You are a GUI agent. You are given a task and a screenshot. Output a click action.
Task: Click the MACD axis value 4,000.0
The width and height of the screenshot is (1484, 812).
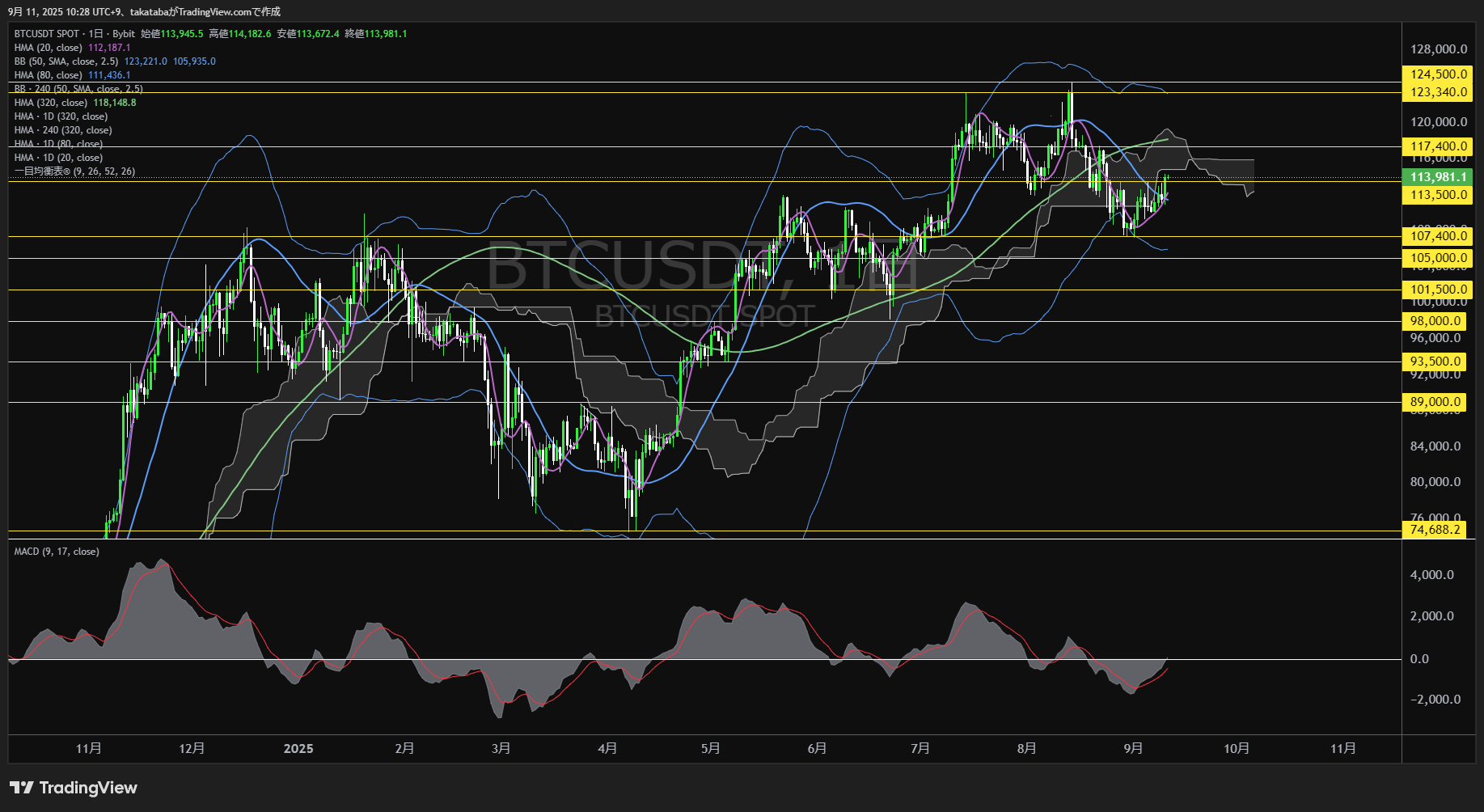[1431, 575]
